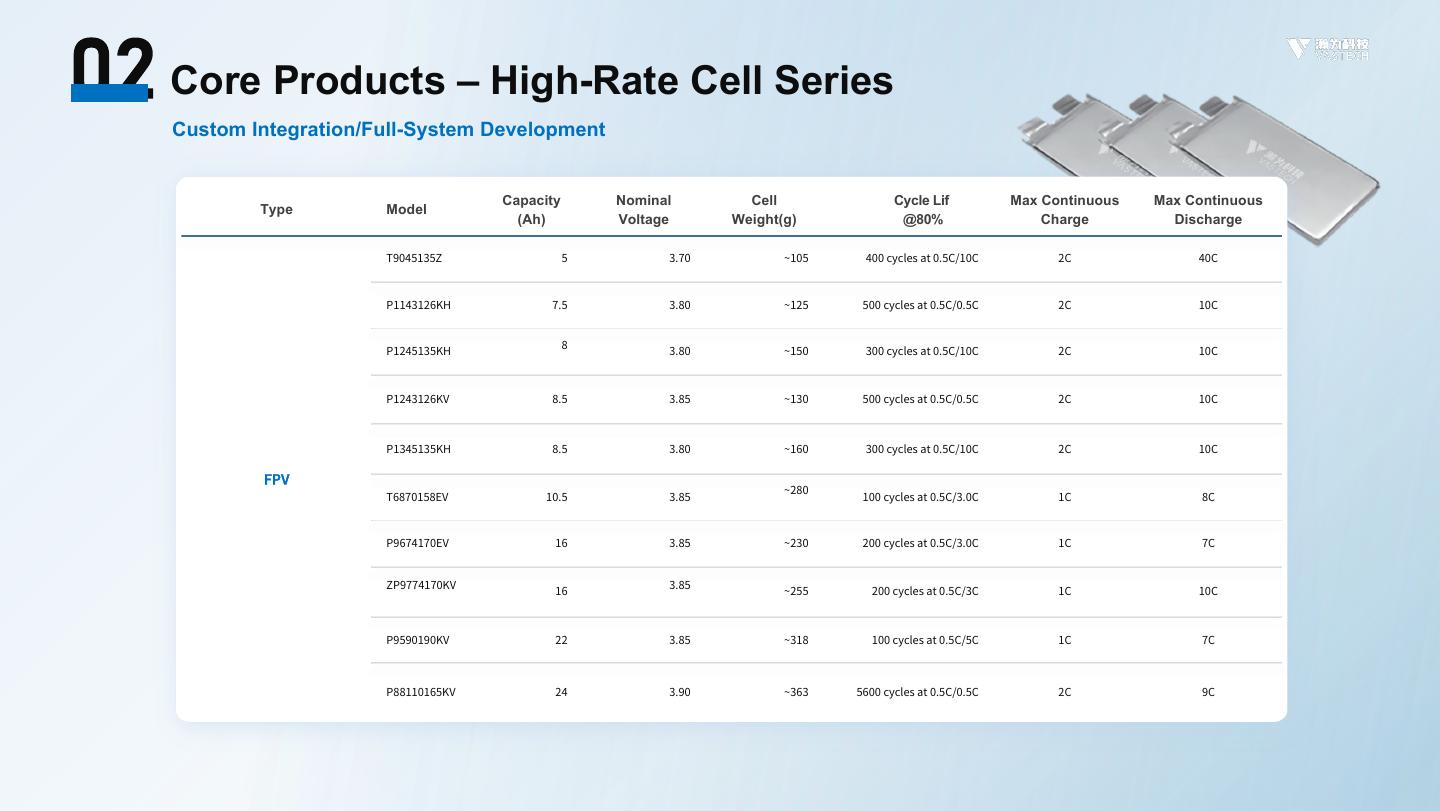
Task: Select the "Capacity (Ah)" column header
Action: pyautogui.click(x=531, y=209)
